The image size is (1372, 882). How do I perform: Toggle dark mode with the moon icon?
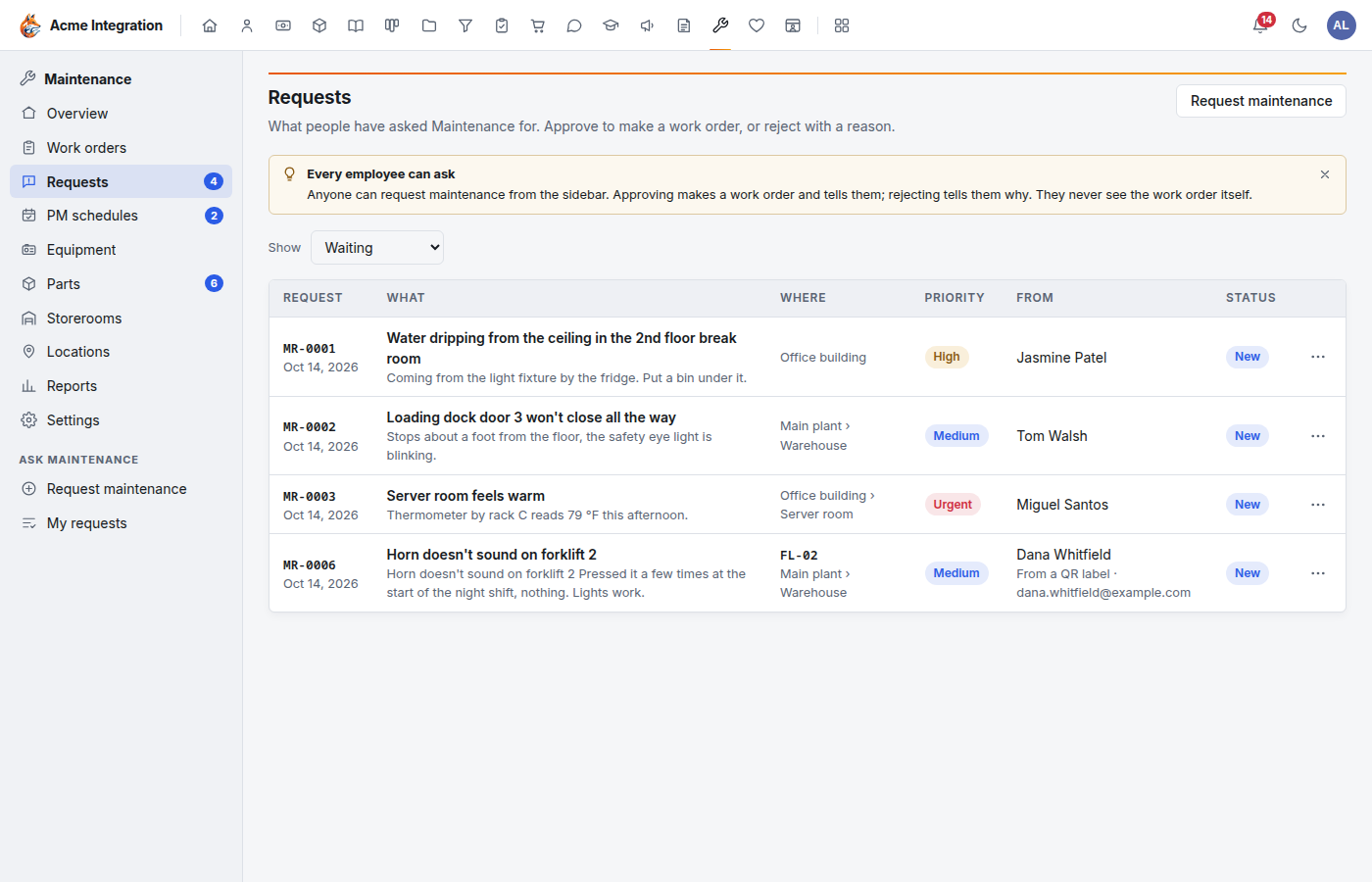point(1299,25)
